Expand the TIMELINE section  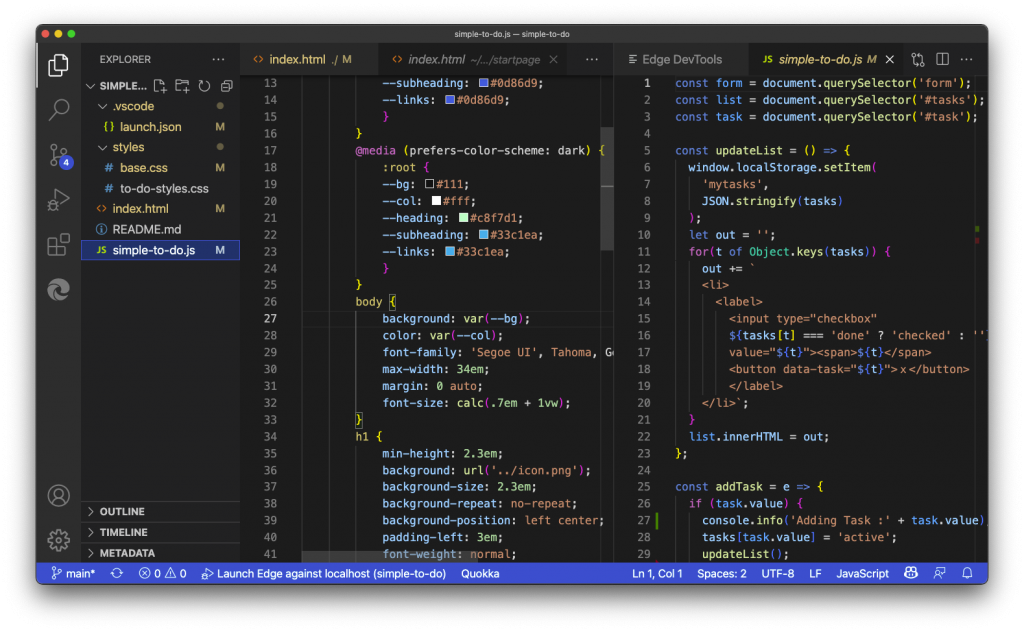[x=161, y=532]
